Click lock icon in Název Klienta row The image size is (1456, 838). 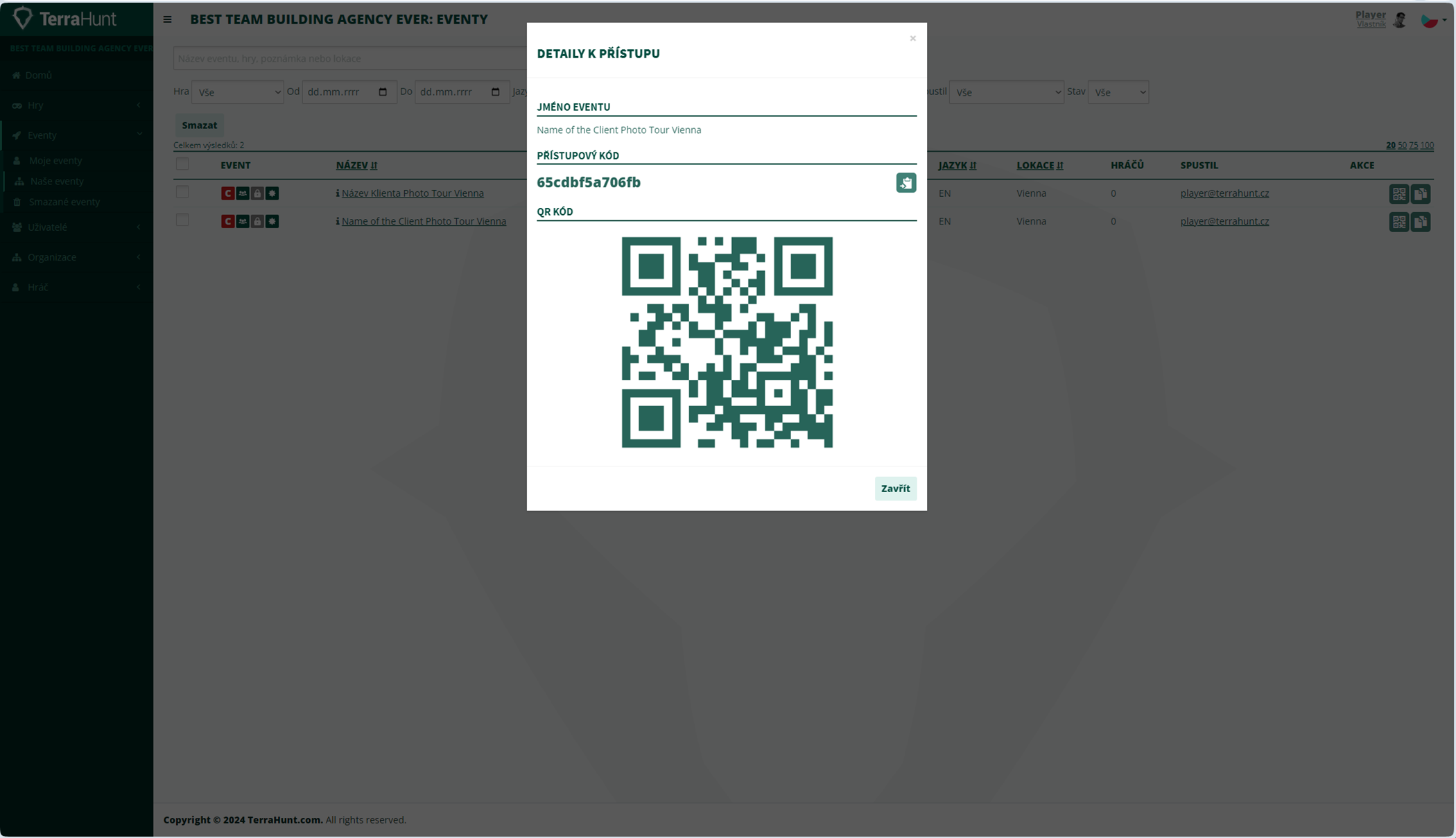point(257,193)
